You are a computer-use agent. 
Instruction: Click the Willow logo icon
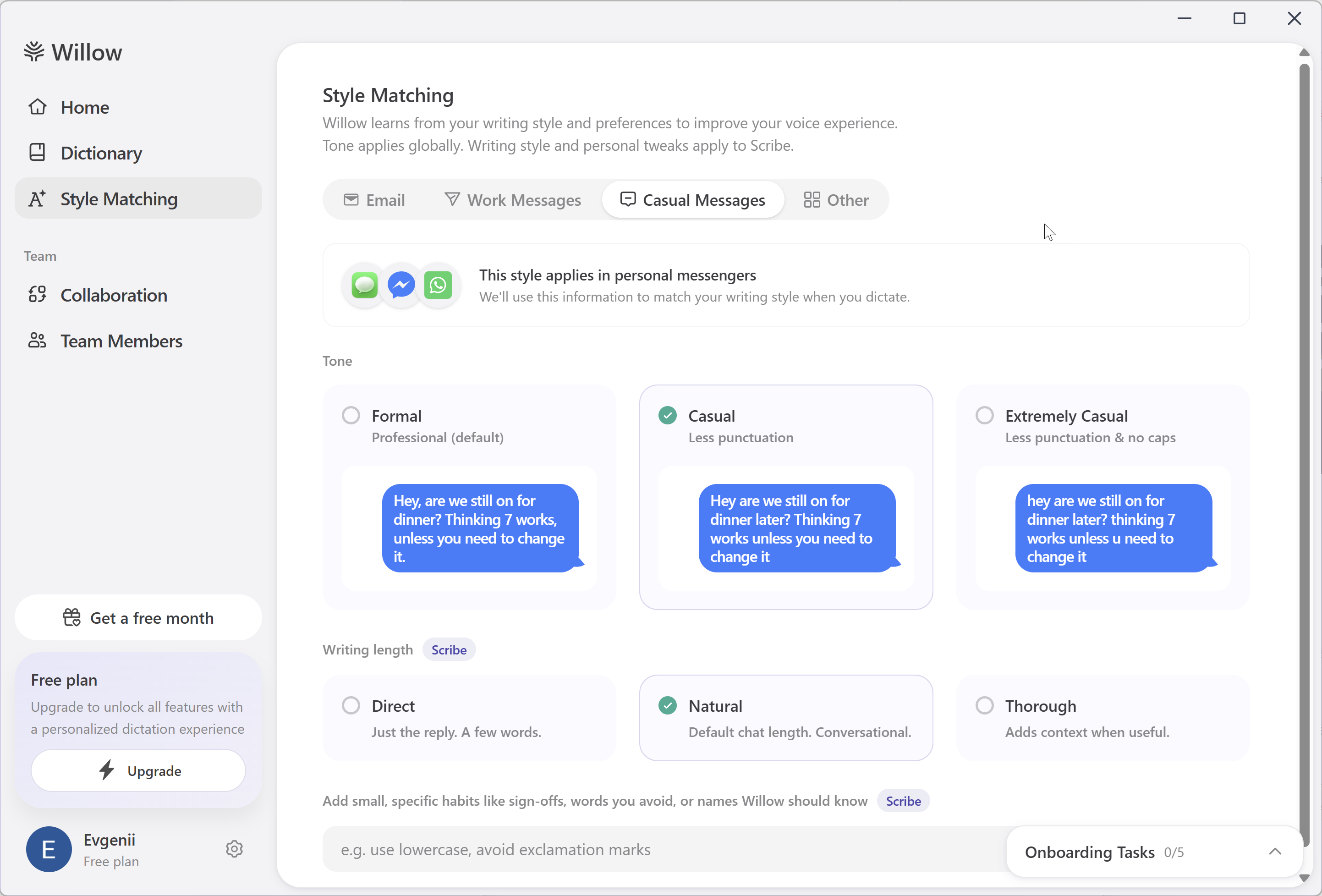click(x=34, y=52)
